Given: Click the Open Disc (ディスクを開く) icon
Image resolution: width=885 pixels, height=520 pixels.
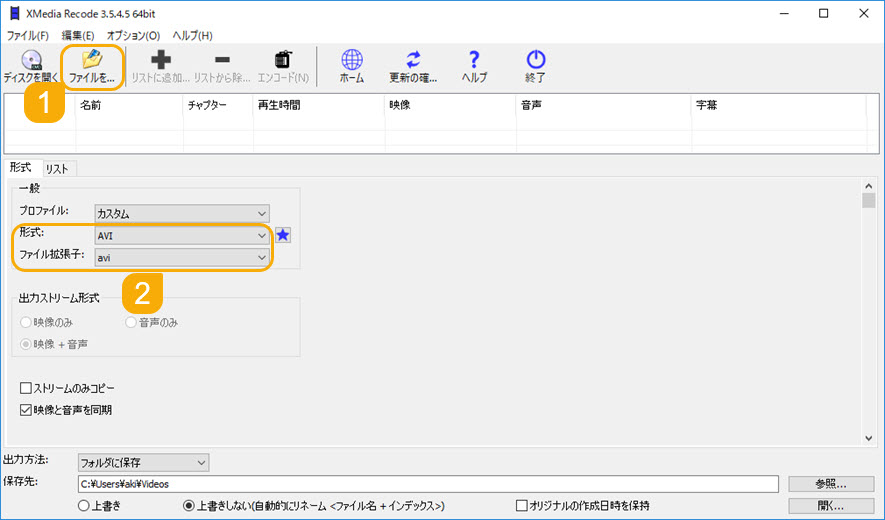Looking at the screenshot, I should point(31,60).
